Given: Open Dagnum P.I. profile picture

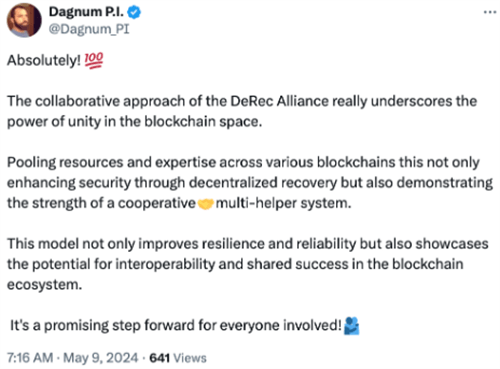Looking at the screenshot, I should click(x=24, y=20).
